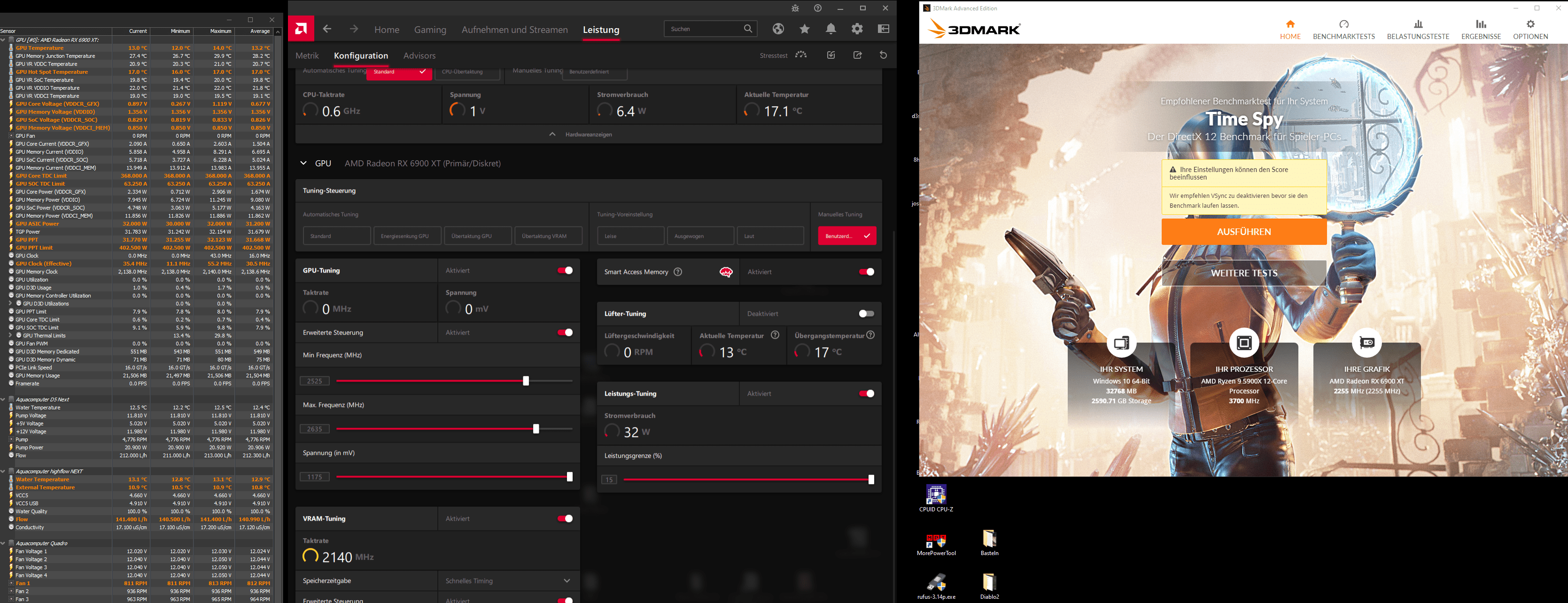This screenshot has width=1568, height=603.
Task: Switch to the Gaming tab
Action: 430,29
